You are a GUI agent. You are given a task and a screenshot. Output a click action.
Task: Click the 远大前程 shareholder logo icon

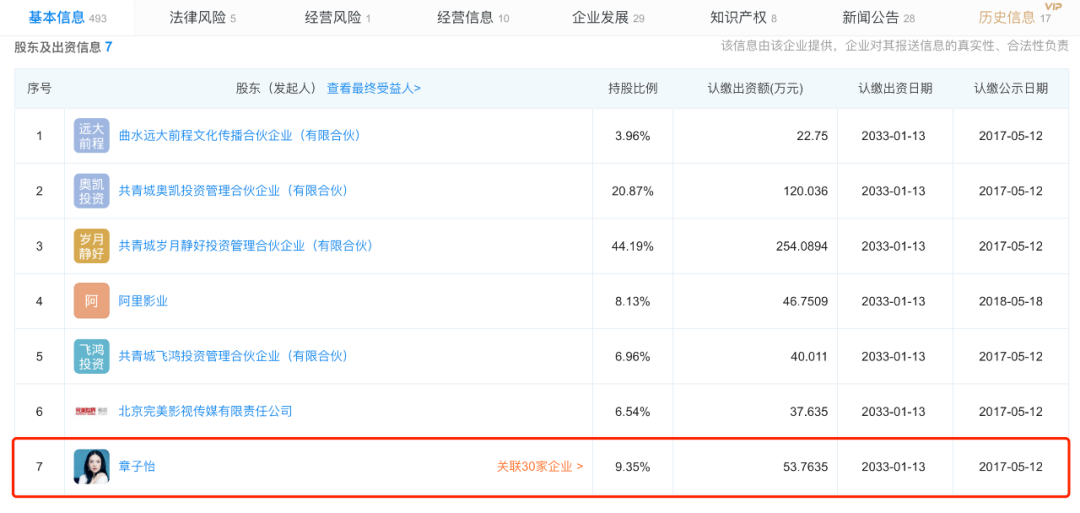pos(92,136)
